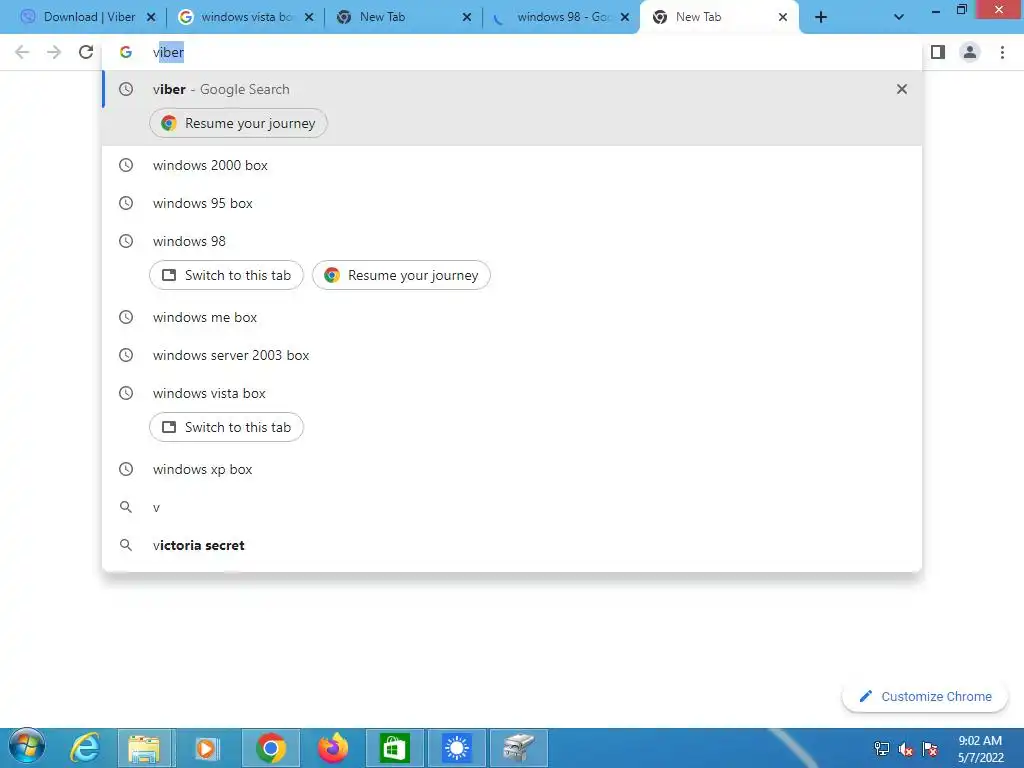The image size is (1024, 768).
Task: Click the Chrome taskbar icon
Action: coord(270,748)
